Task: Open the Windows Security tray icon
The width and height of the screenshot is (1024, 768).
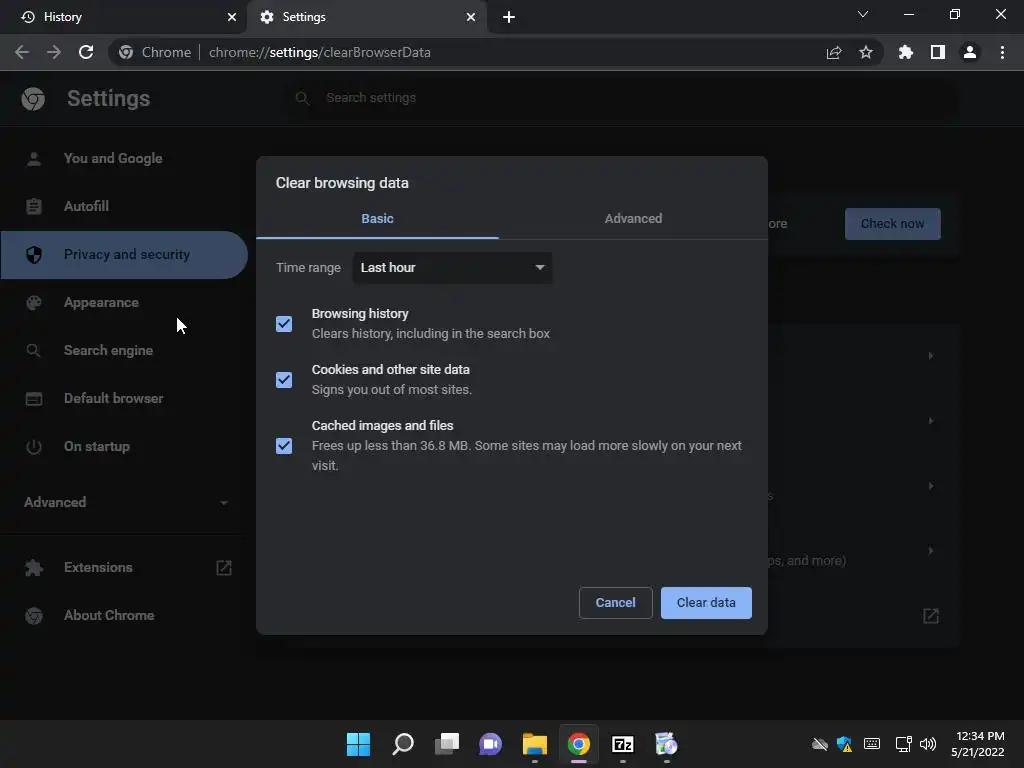Action: [844, 744]
